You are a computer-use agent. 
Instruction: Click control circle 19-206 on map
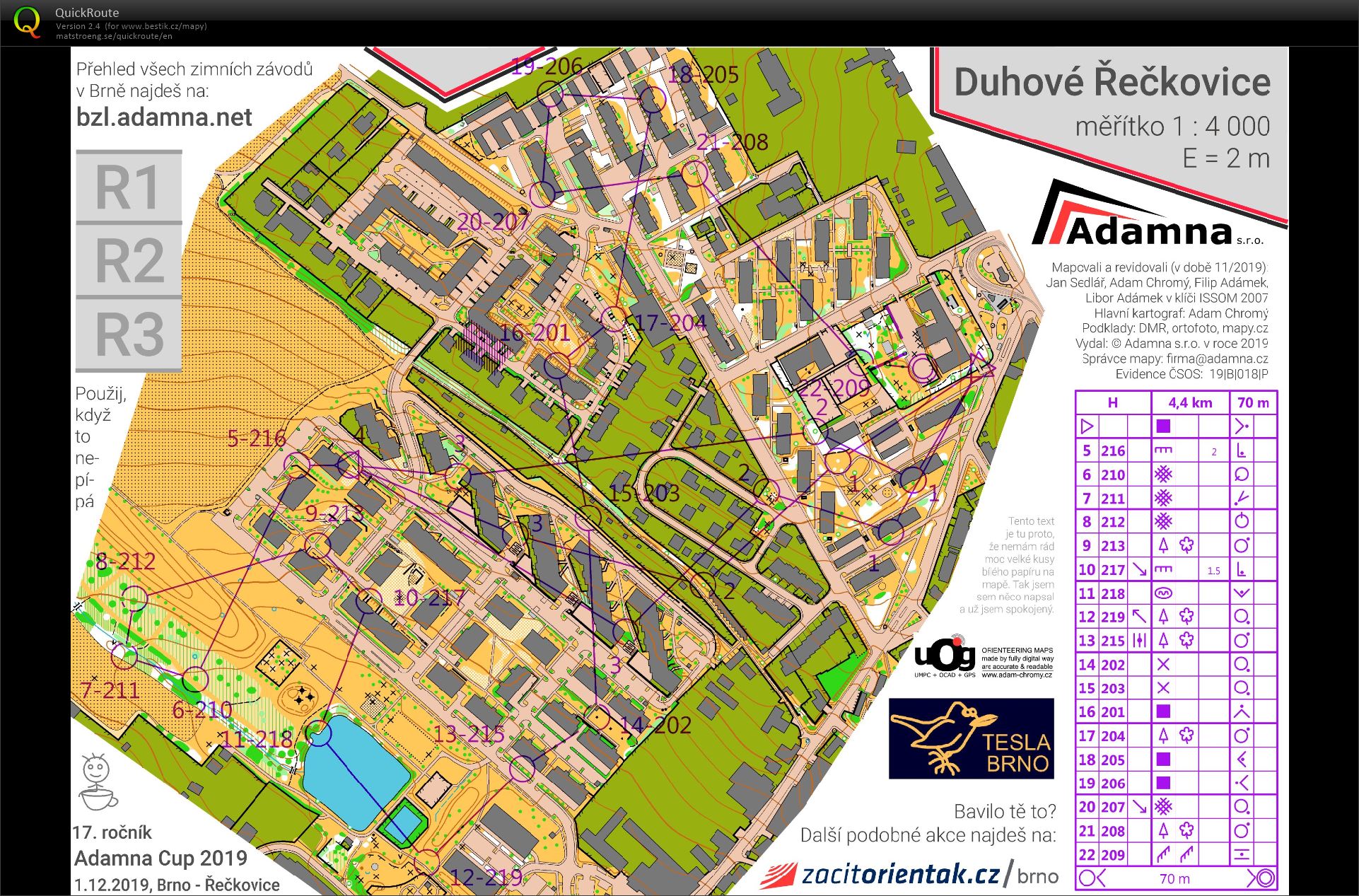(x=551, y=93)
